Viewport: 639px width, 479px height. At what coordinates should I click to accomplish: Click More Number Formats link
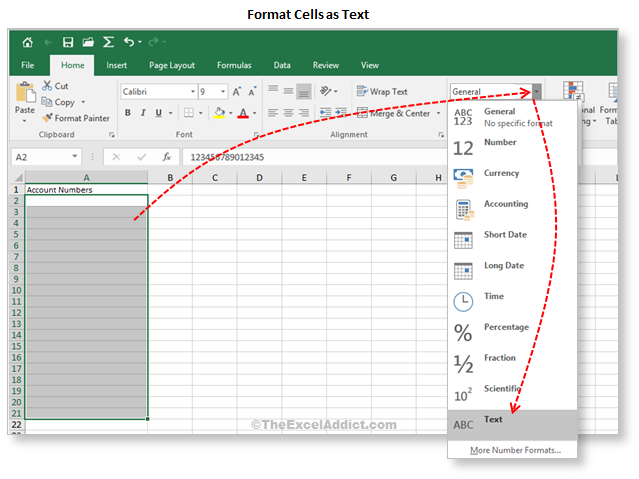[516, 450]
